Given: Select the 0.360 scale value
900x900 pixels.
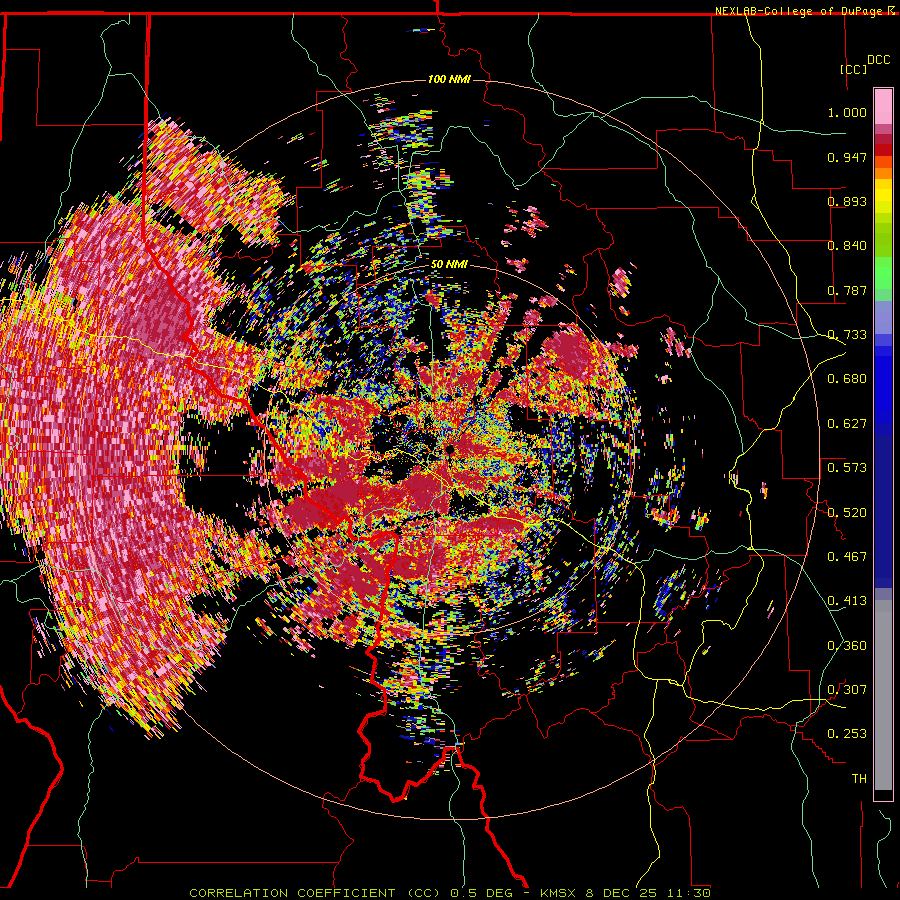Looking at the screenshot, I should (847, 646).
